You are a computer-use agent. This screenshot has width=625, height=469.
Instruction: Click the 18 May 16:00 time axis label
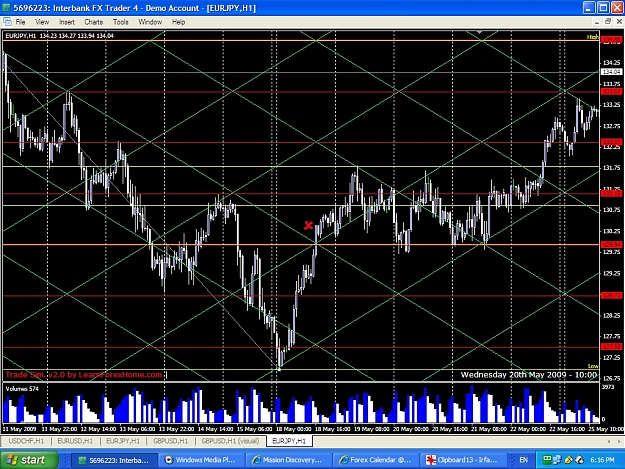[x=332, y=429]
